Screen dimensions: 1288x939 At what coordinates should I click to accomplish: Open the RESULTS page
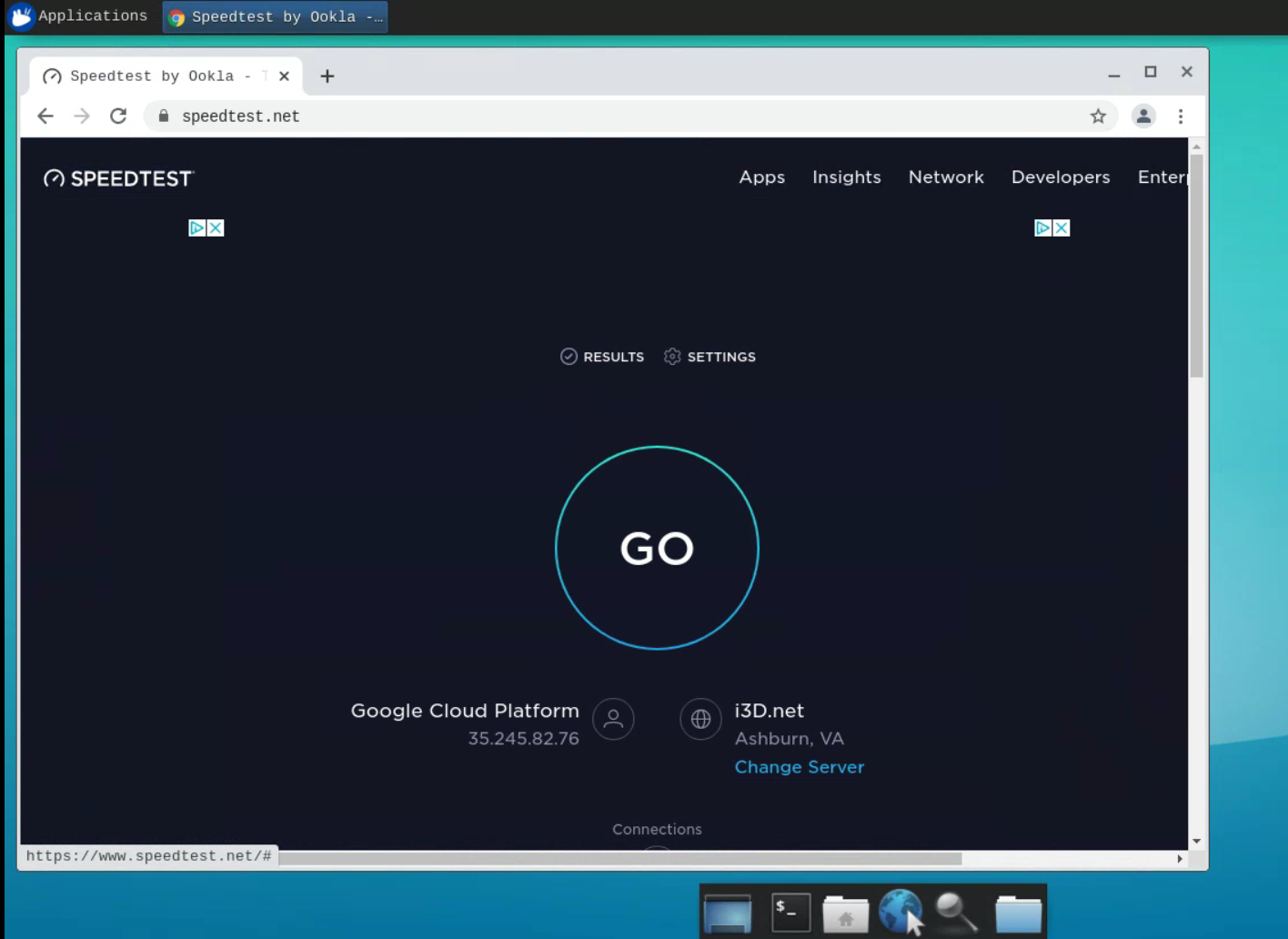[602, 357]
